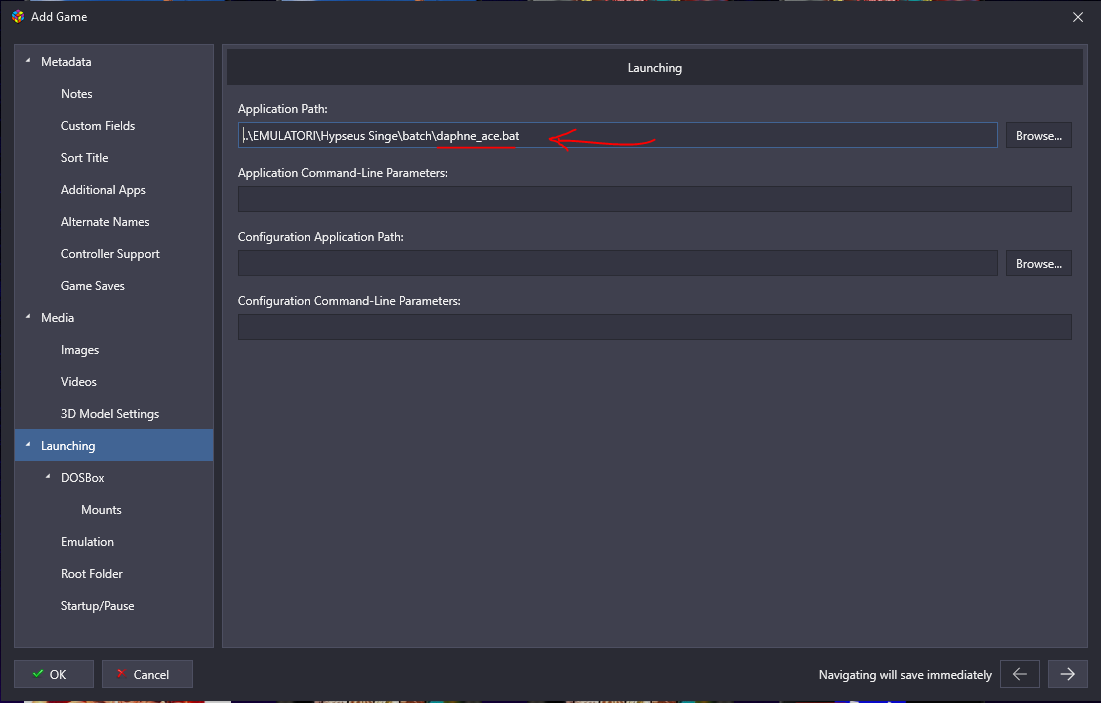Click the LaunchBox app icon in title bar
This screenshot has width=1101, height=703.
[x=18, y=16]
